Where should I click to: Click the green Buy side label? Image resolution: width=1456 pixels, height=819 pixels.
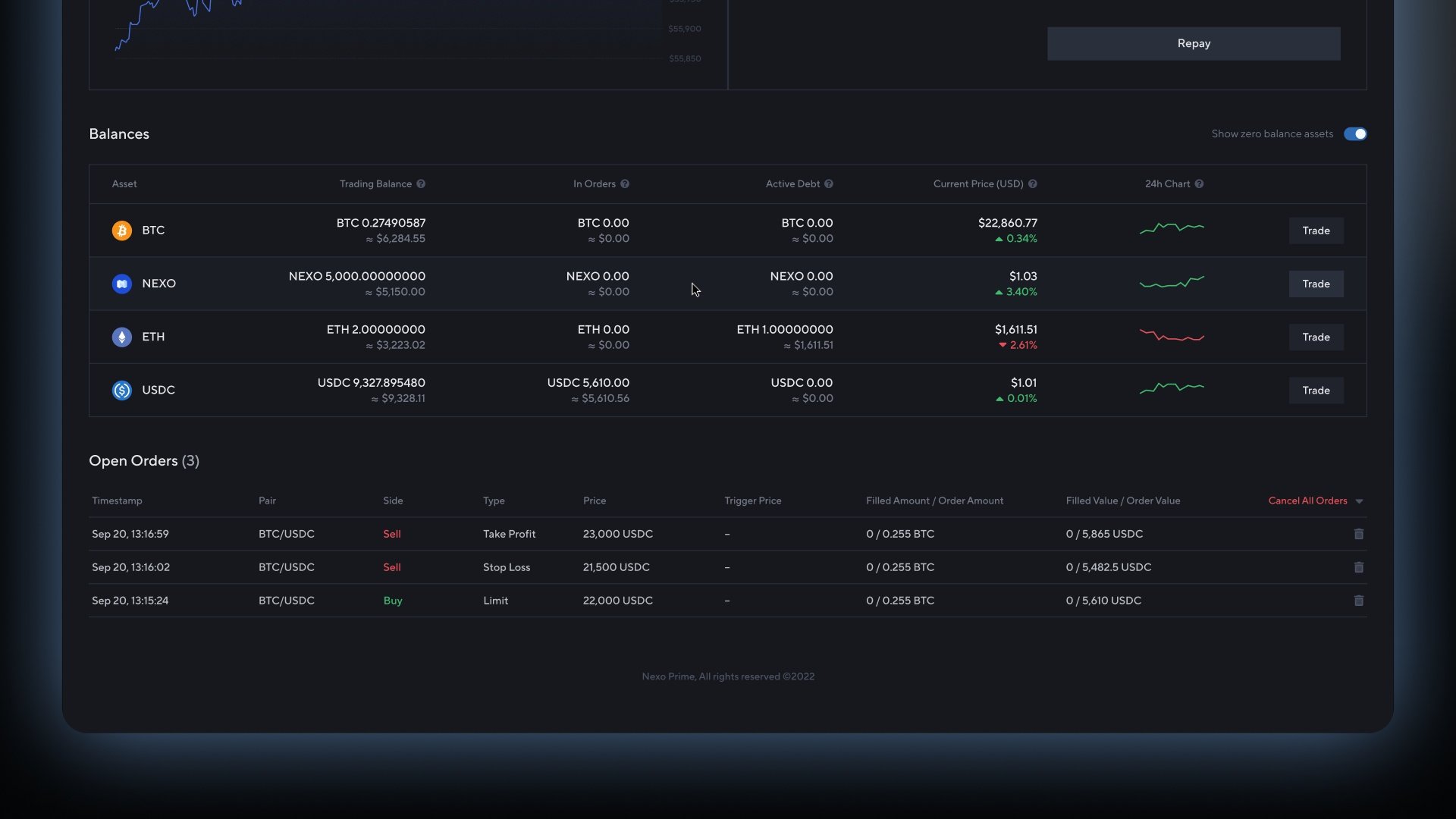click(x=393, y=601)
